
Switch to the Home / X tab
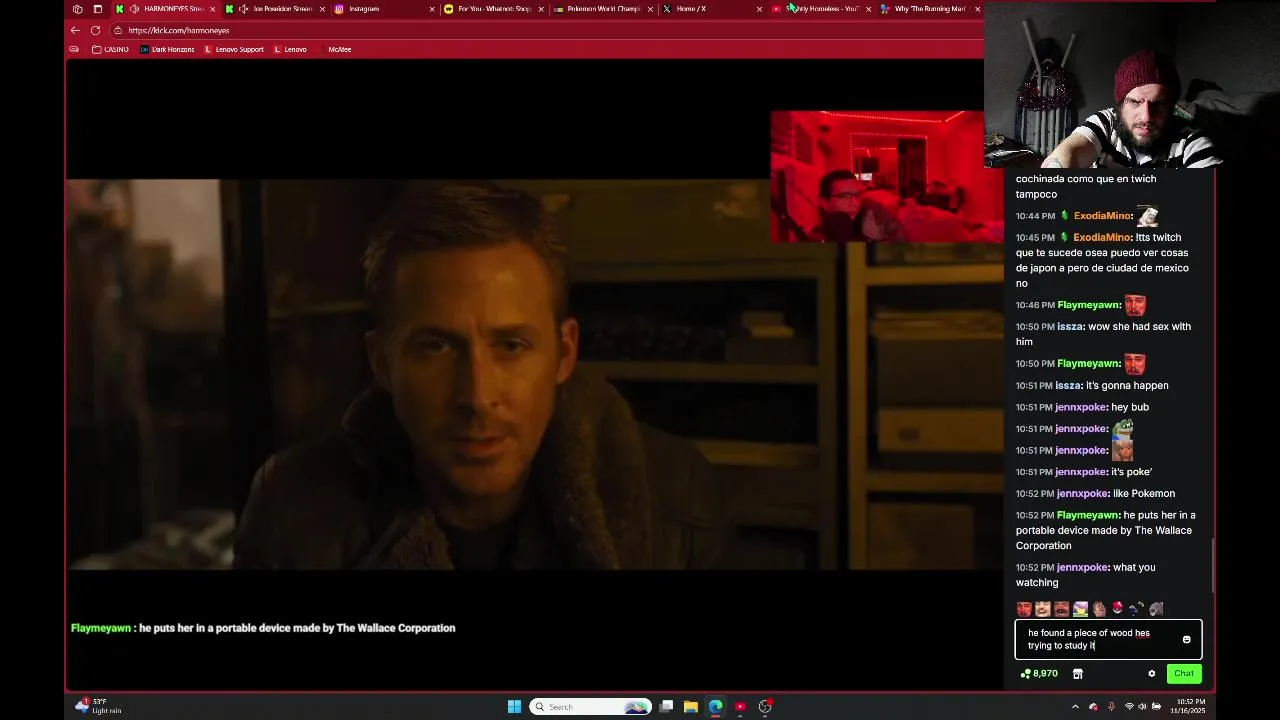(x=713, y=9)
